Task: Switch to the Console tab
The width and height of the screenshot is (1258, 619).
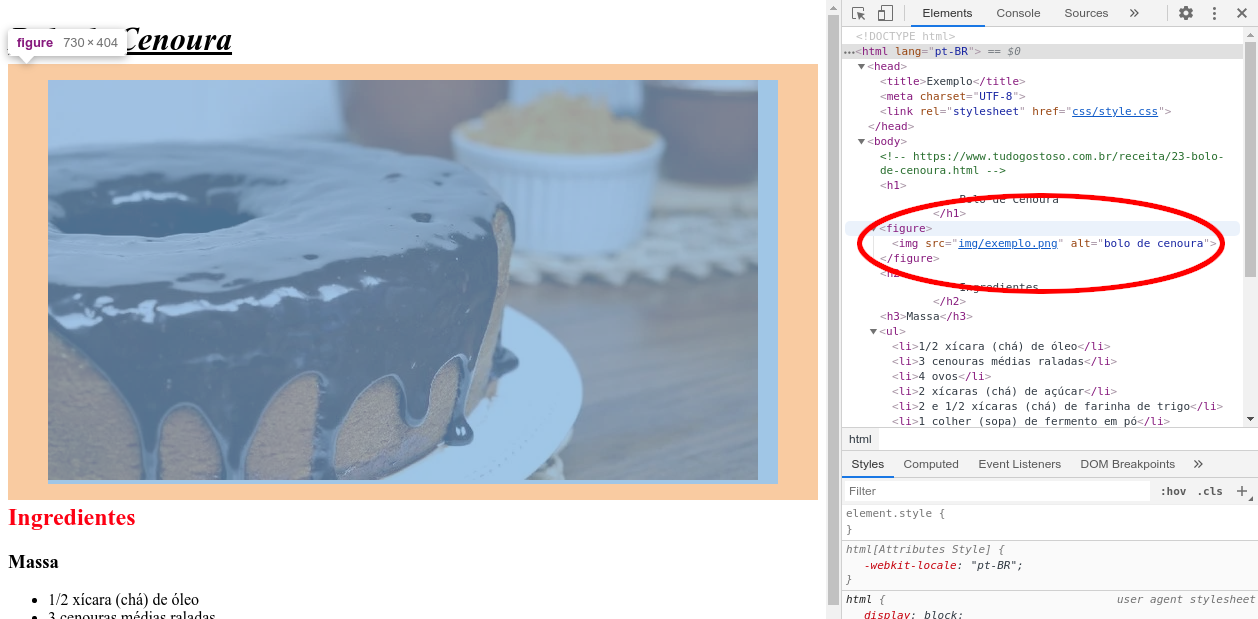Action: [1018, 13]
